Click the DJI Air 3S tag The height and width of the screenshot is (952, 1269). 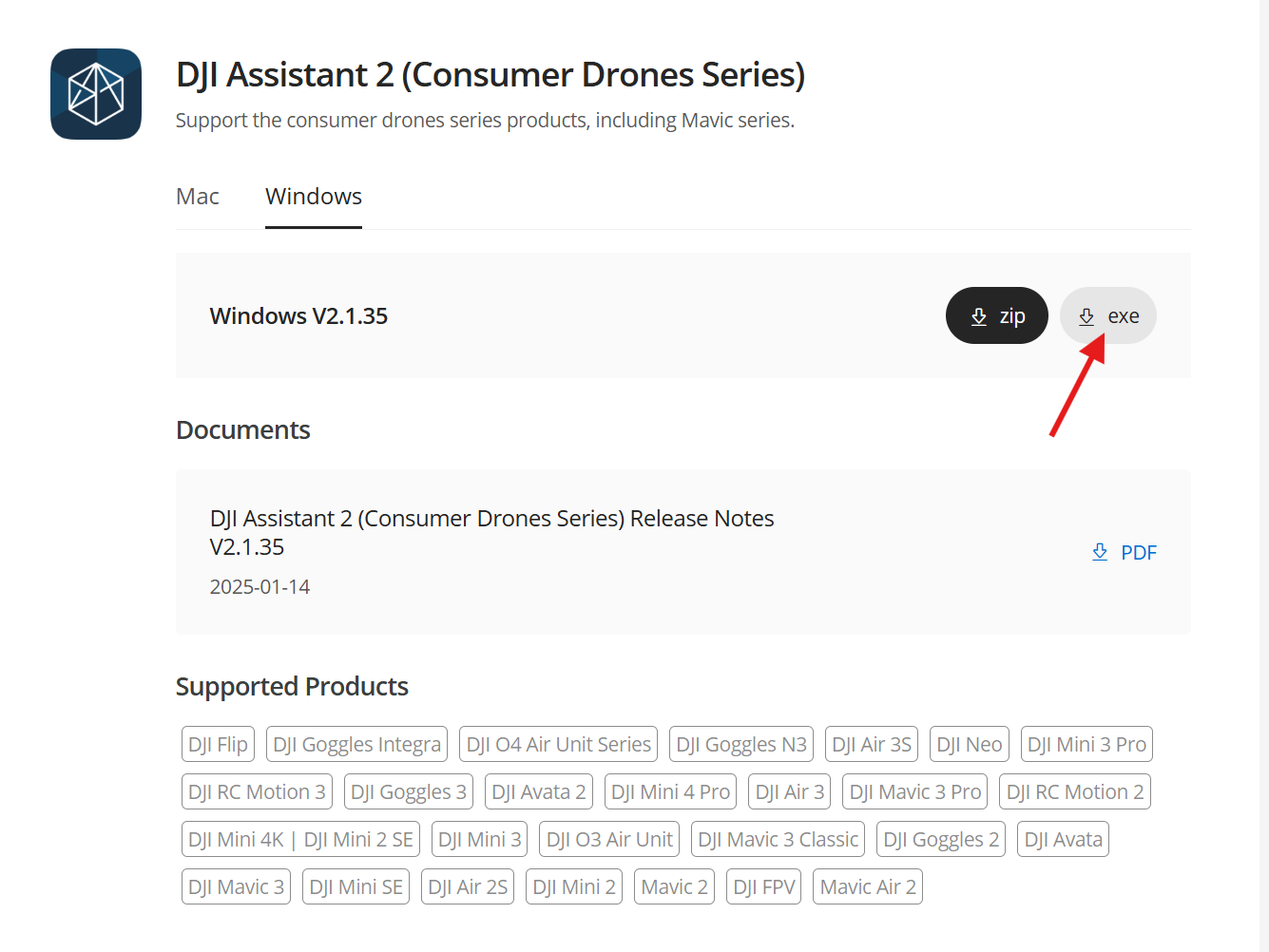872,744
